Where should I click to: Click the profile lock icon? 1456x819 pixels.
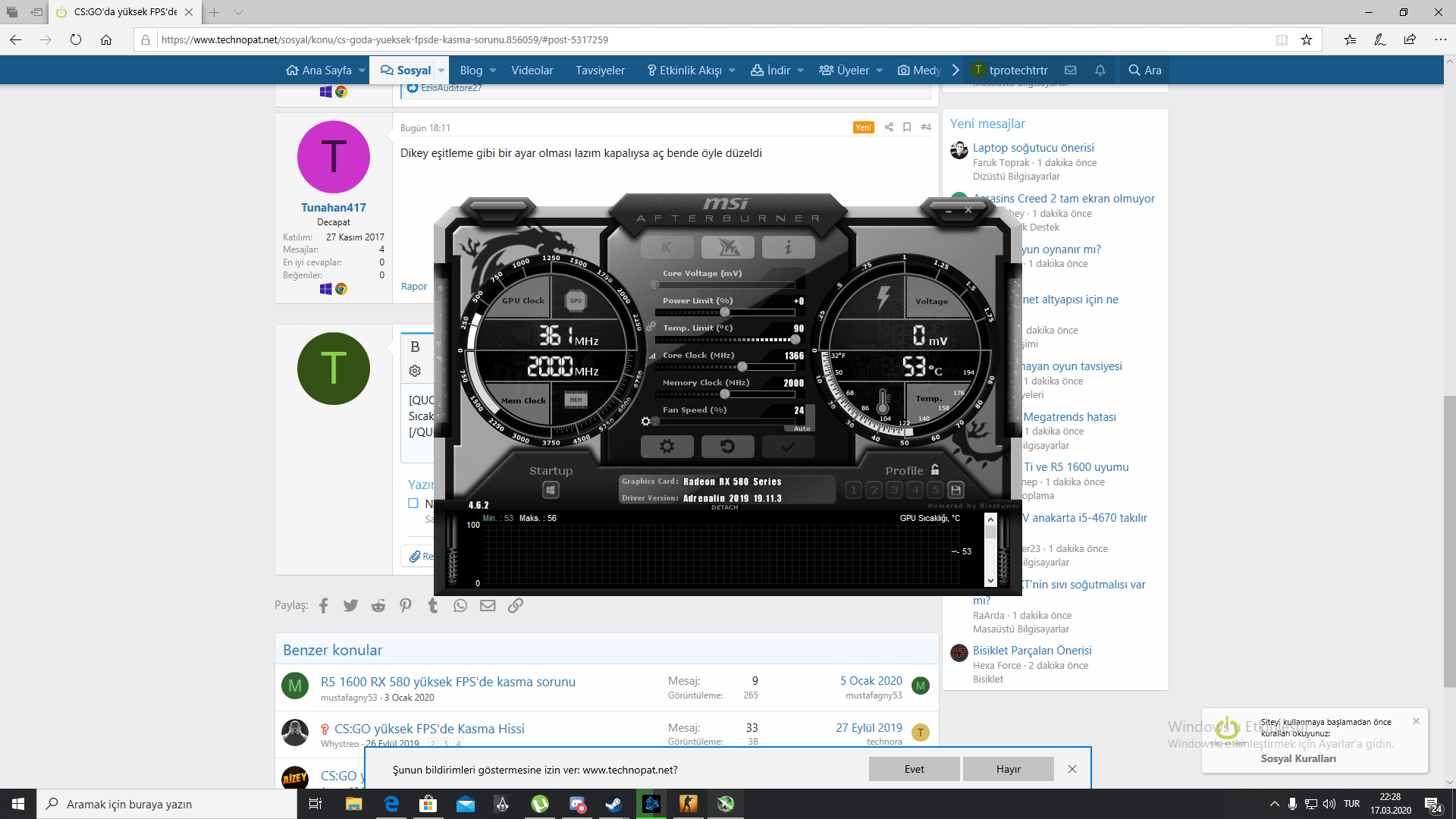(x=935, y=469)
